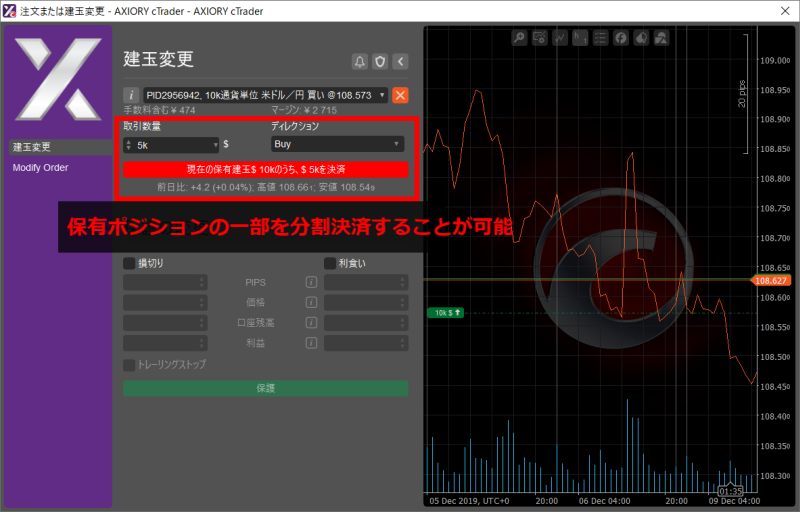The height and width of the screenshot is (512, 800).
Task: Select Modify Order in the left sidebar
Action: point(41,167)
